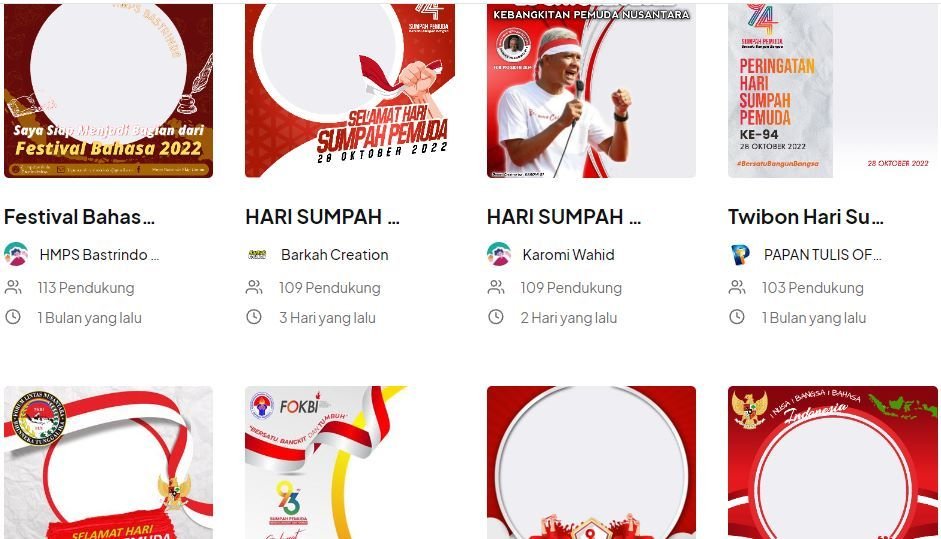Click the HMPS Bastrindo avatar icon
The image size is (941, 539).
16,254
